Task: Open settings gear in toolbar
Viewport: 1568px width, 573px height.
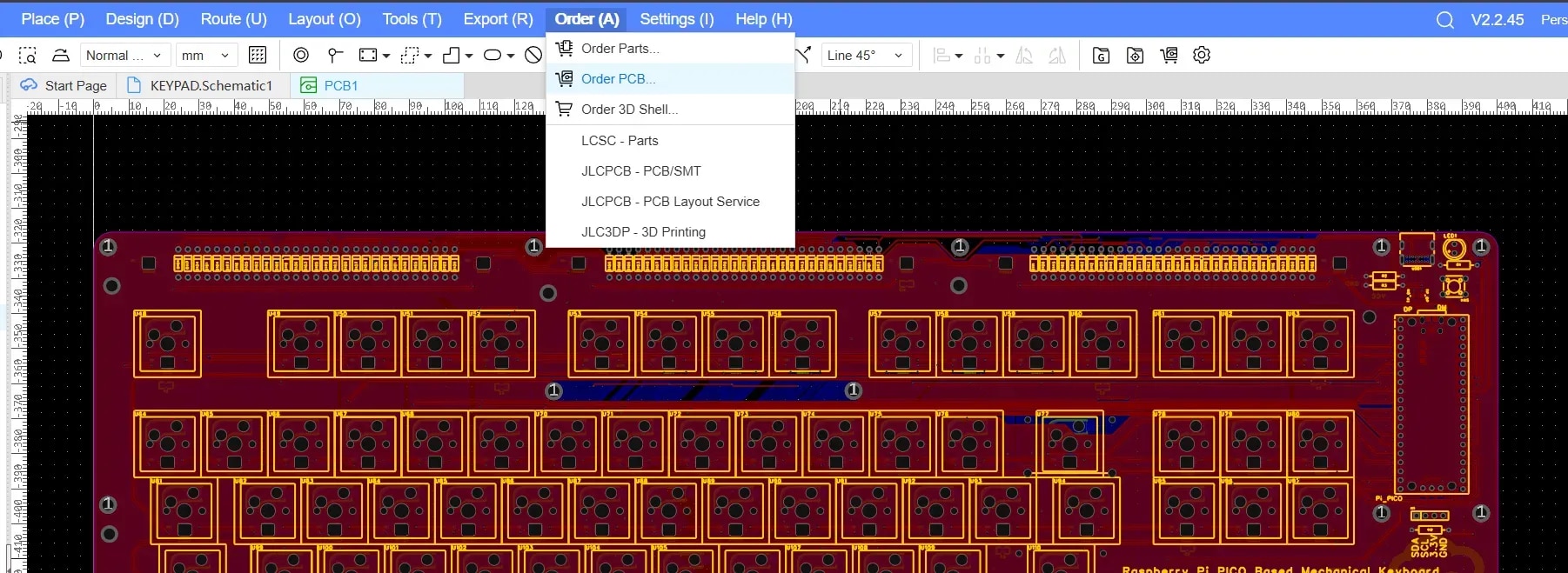Action: [x=1202, y=55]
